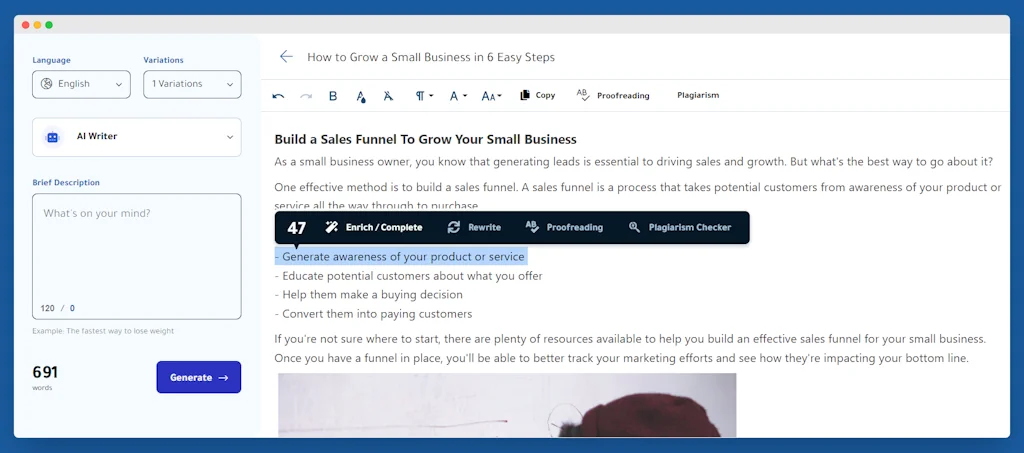This screenshot has height=453, width=1024.
Task: Expand the paragraph format dropdown
Action: tap(424, 96)
